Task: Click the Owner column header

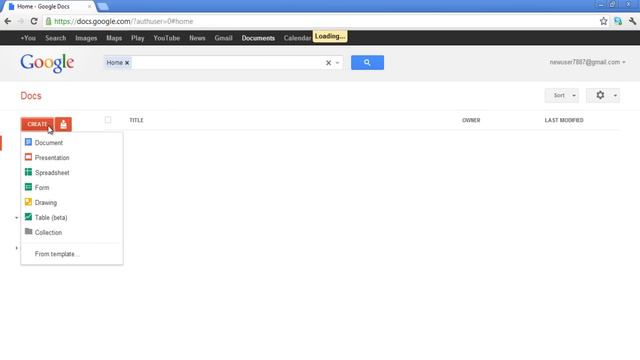Action: [471, 120]
